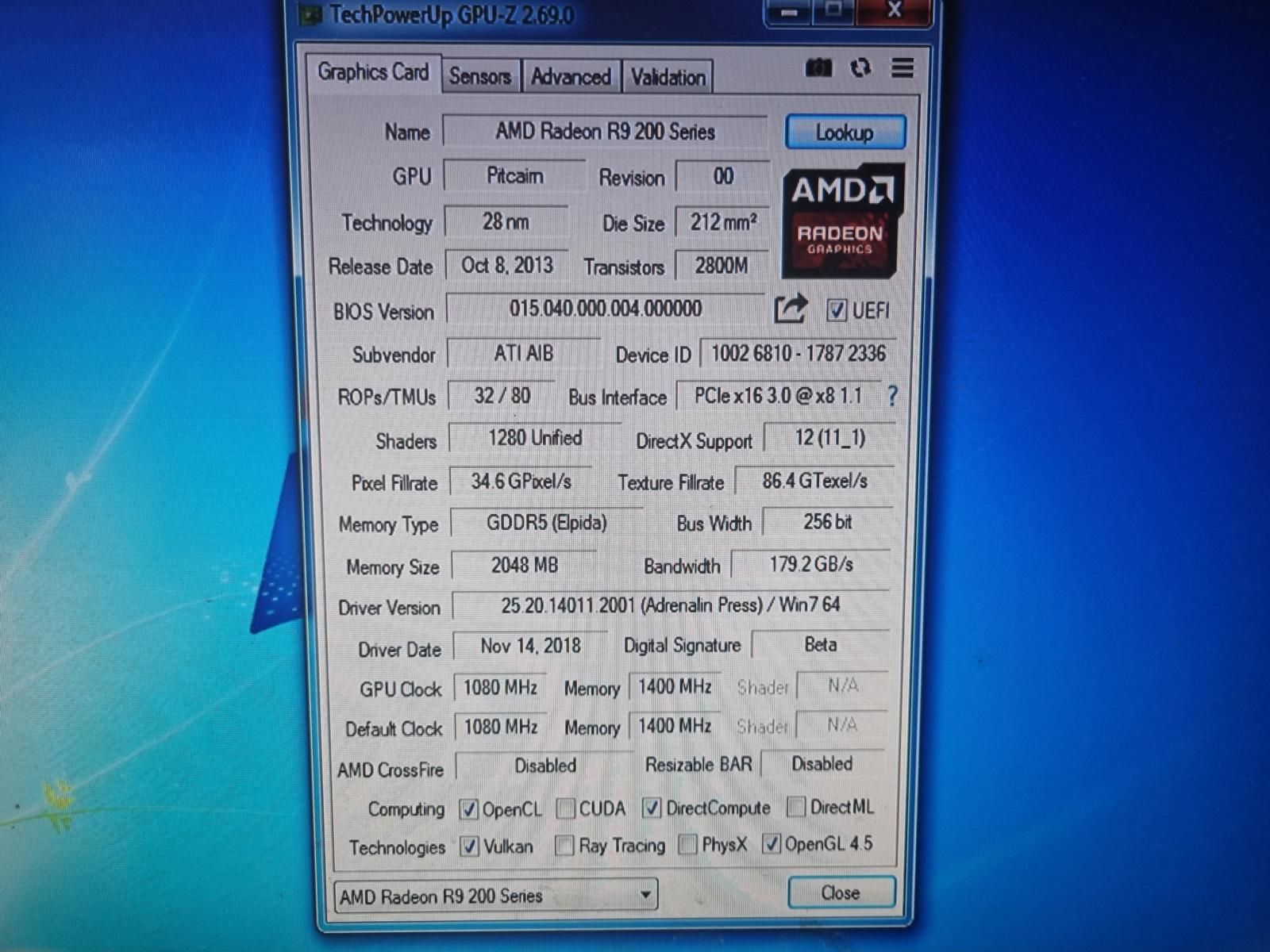The image size is (1270, 952).
Task: Toggle the DirectCompute checkbox
Action: click(x=652, y=808)
